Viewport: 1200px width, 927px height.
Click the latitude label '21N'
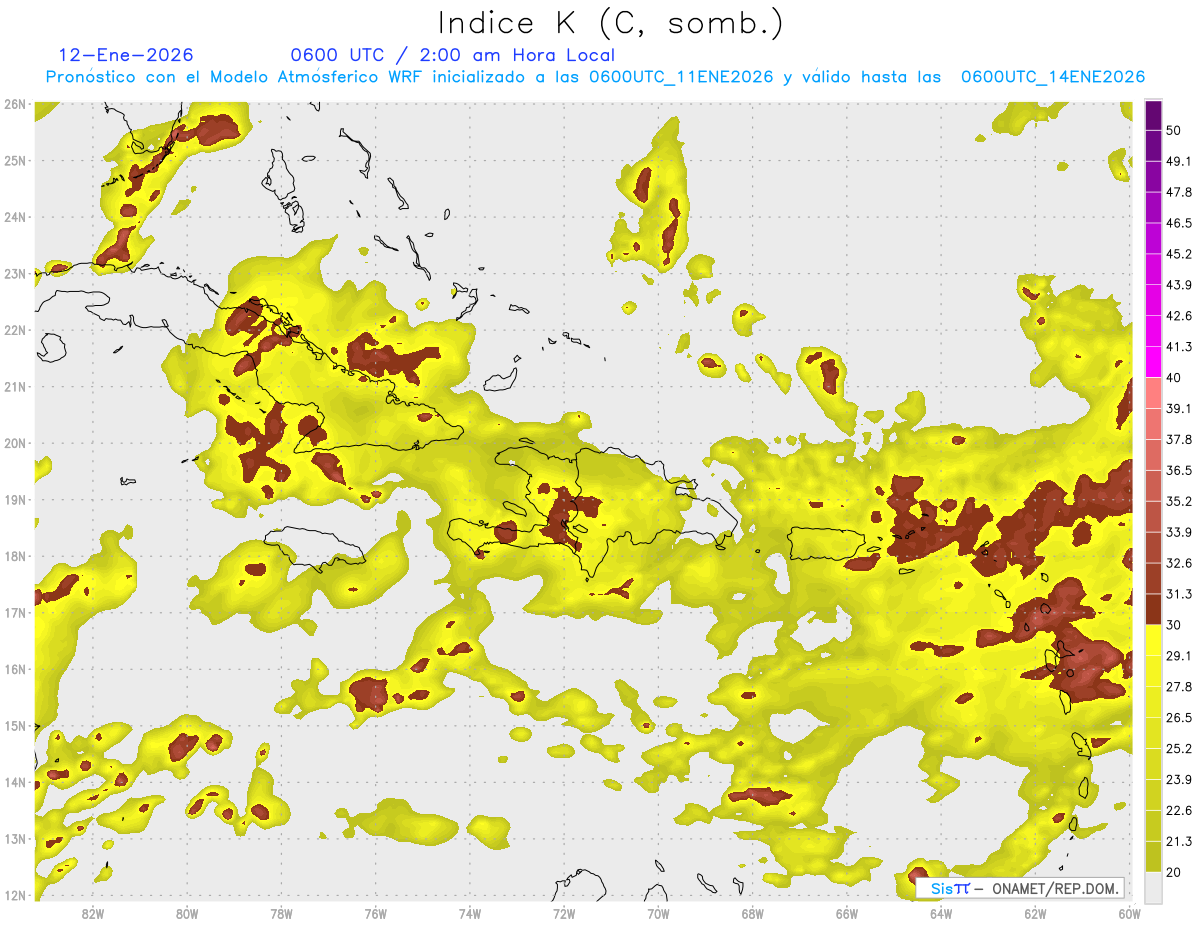click(x=15, y=387)
